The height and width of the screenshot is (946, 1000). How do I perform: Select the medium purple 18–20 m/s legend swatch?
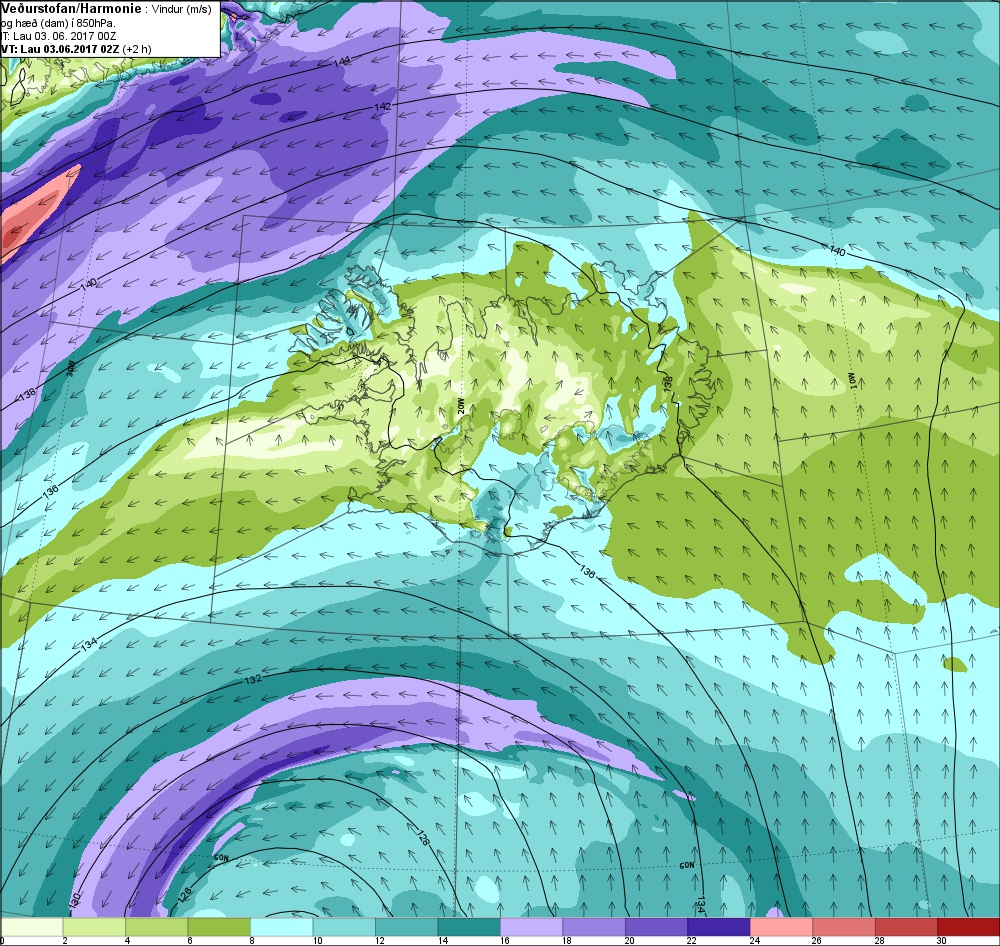click(594, 926)
